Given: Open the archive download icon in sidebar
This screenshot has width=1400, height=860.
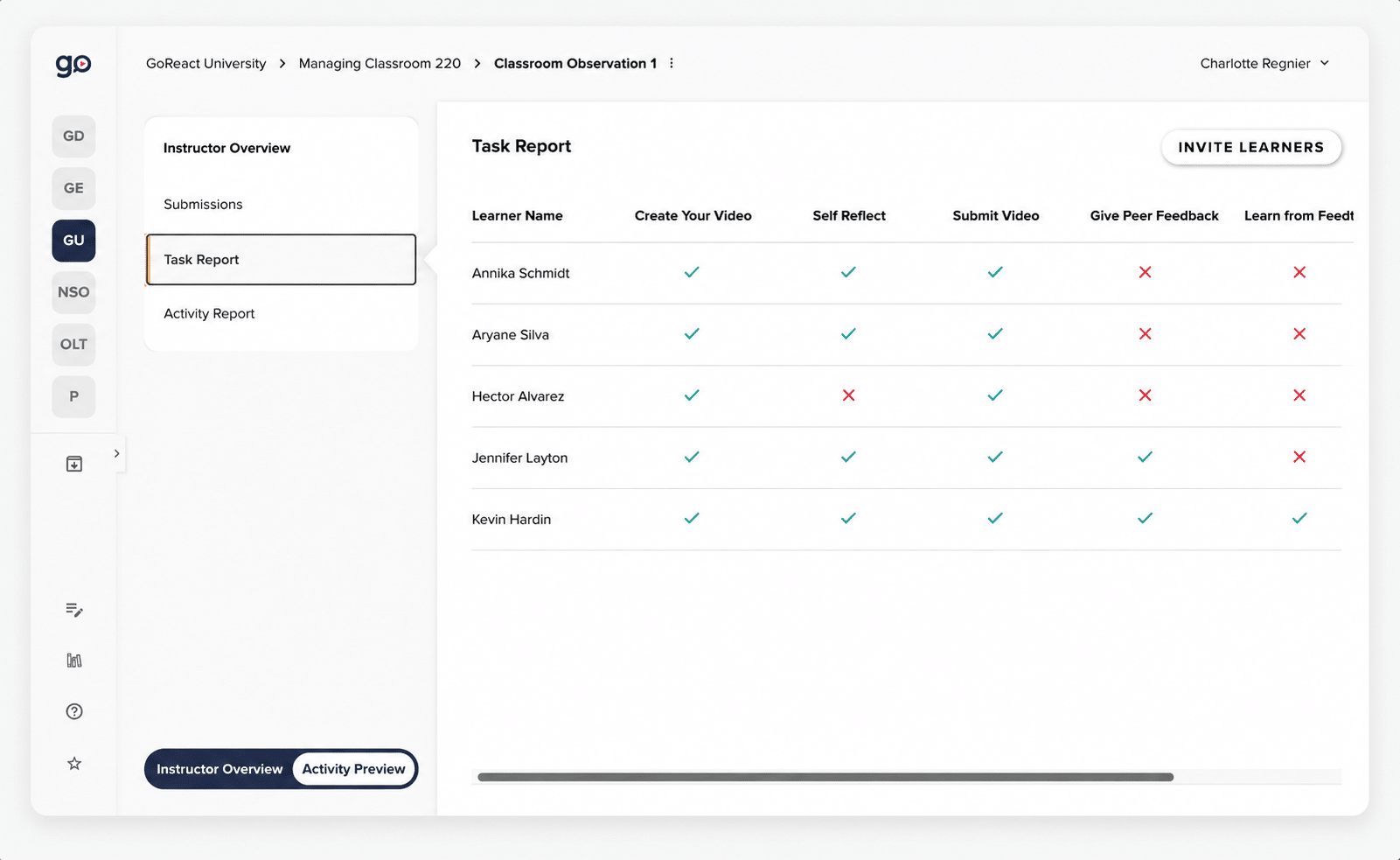Looking at the screenshot, I should [74, 464].
